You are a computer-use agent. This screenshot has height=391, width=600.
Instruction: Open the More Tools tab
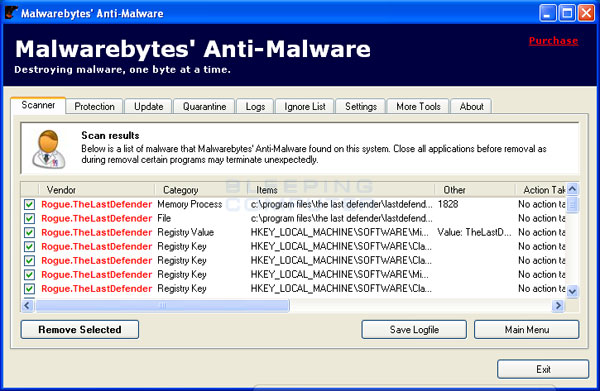(418, 106)
